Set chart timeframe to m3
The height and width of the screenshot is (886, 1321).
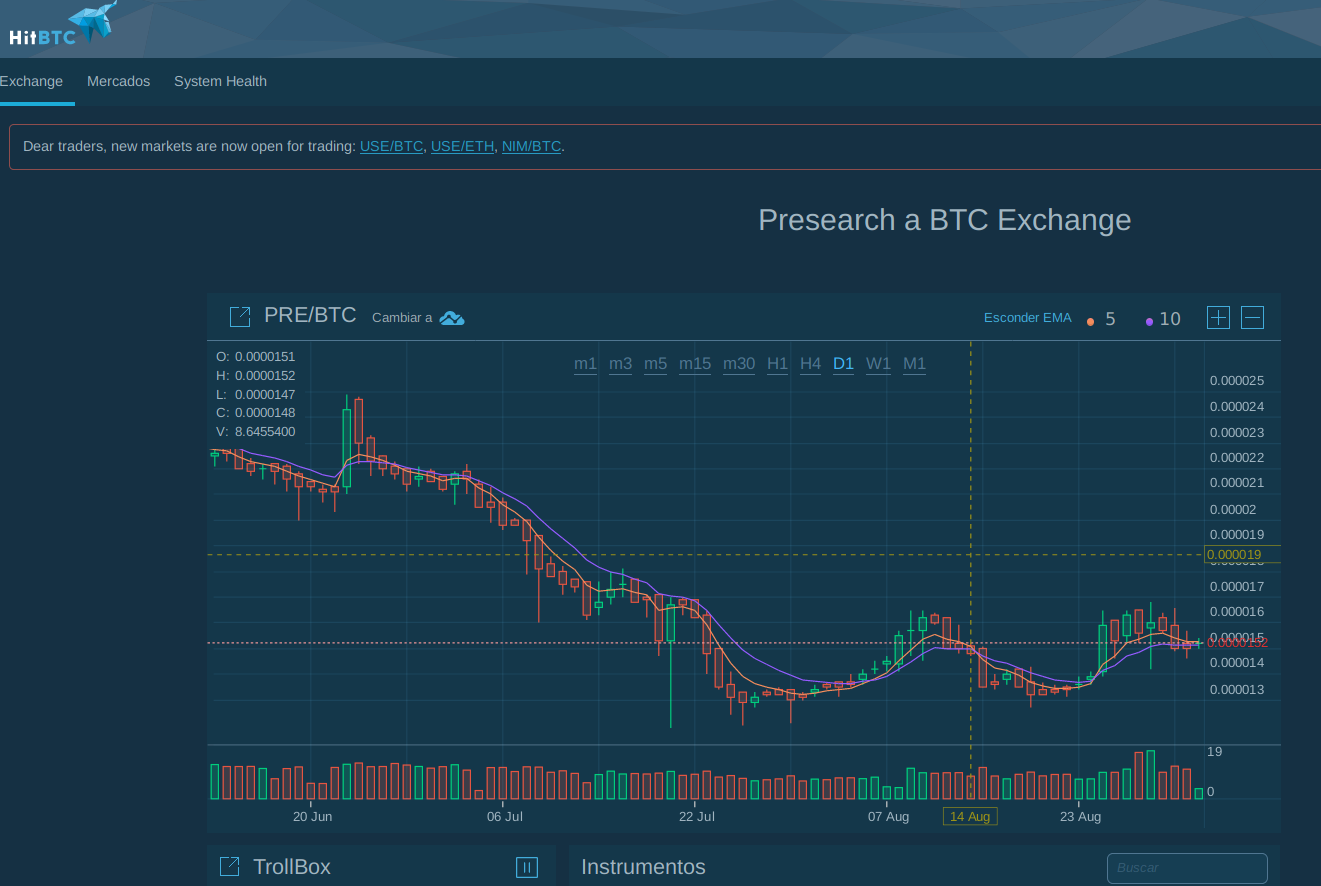[620, 364]
